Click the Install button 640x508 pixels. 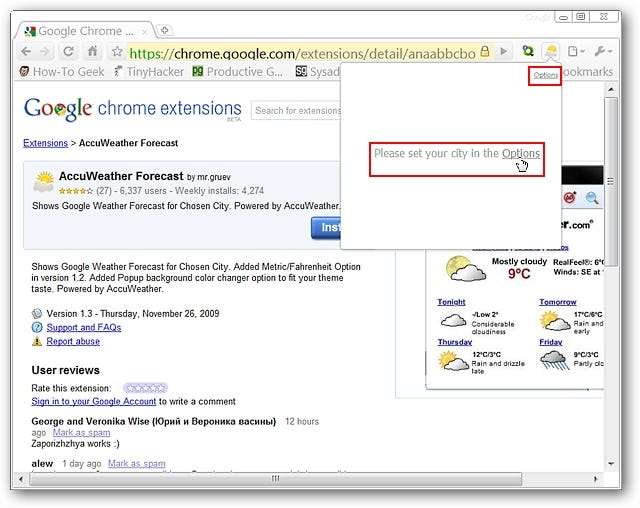[326, 227]
